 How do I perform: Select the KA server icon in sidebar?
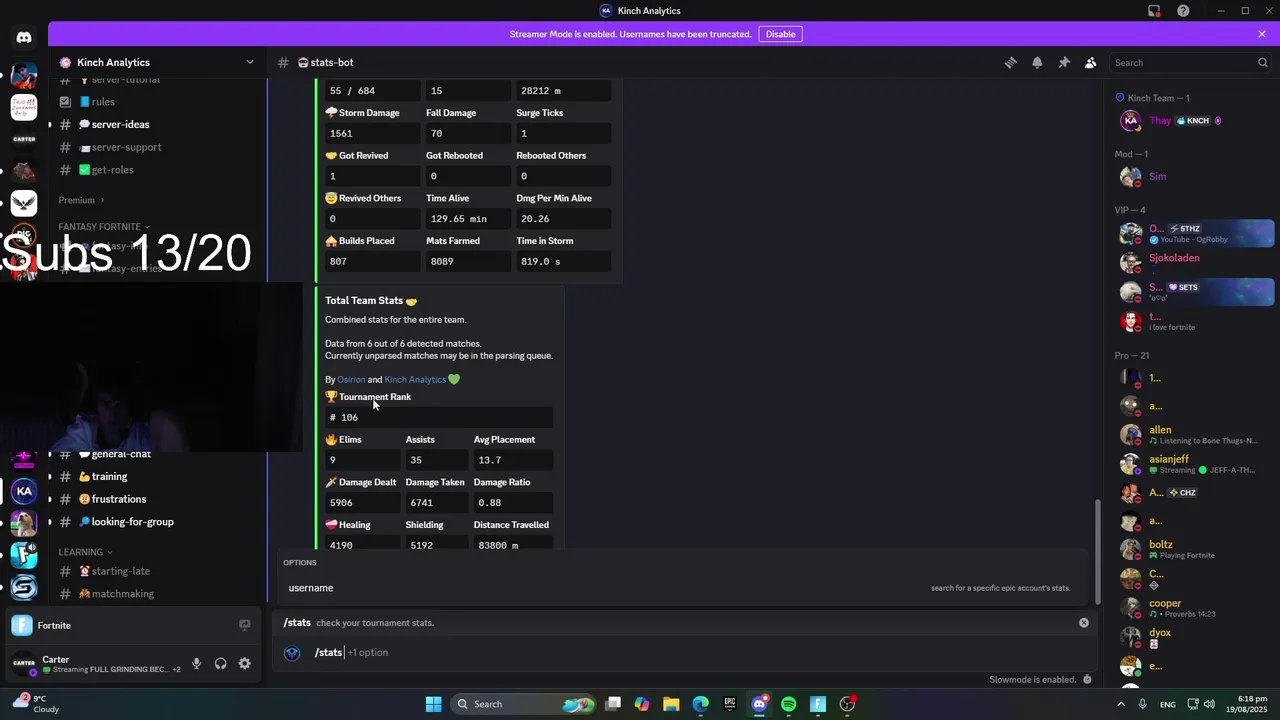pos(24,491)
